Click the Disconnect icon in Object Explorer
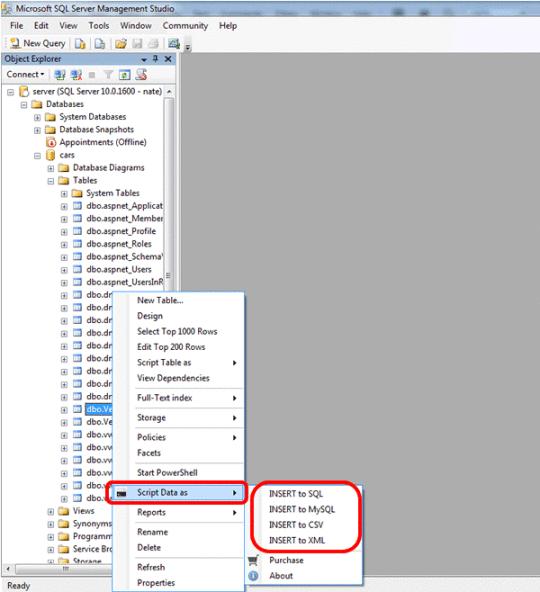540x592 pixels. [76, 75]
